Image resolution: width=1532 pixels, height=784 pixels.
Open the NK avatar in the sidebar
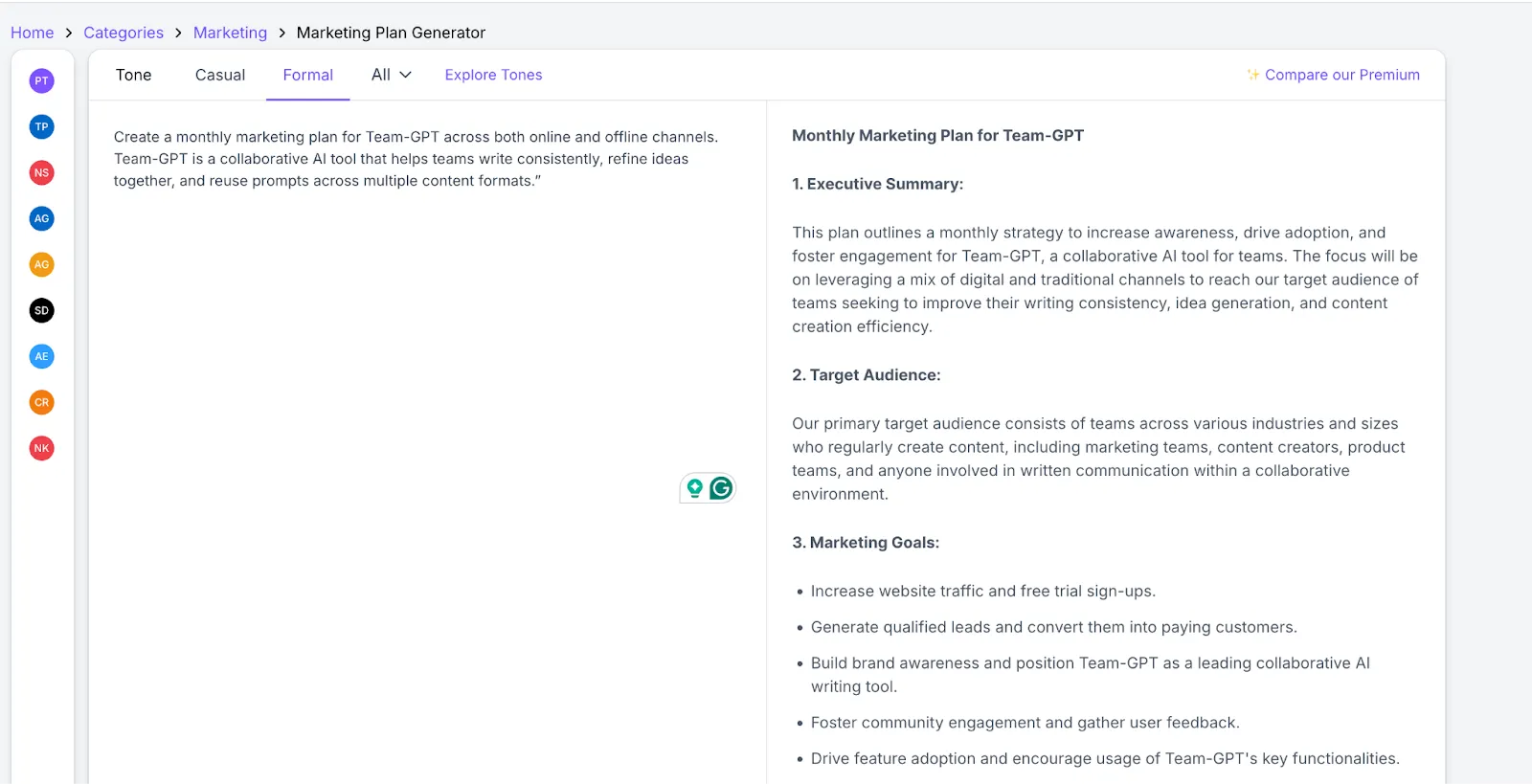(x=41, y=448)
